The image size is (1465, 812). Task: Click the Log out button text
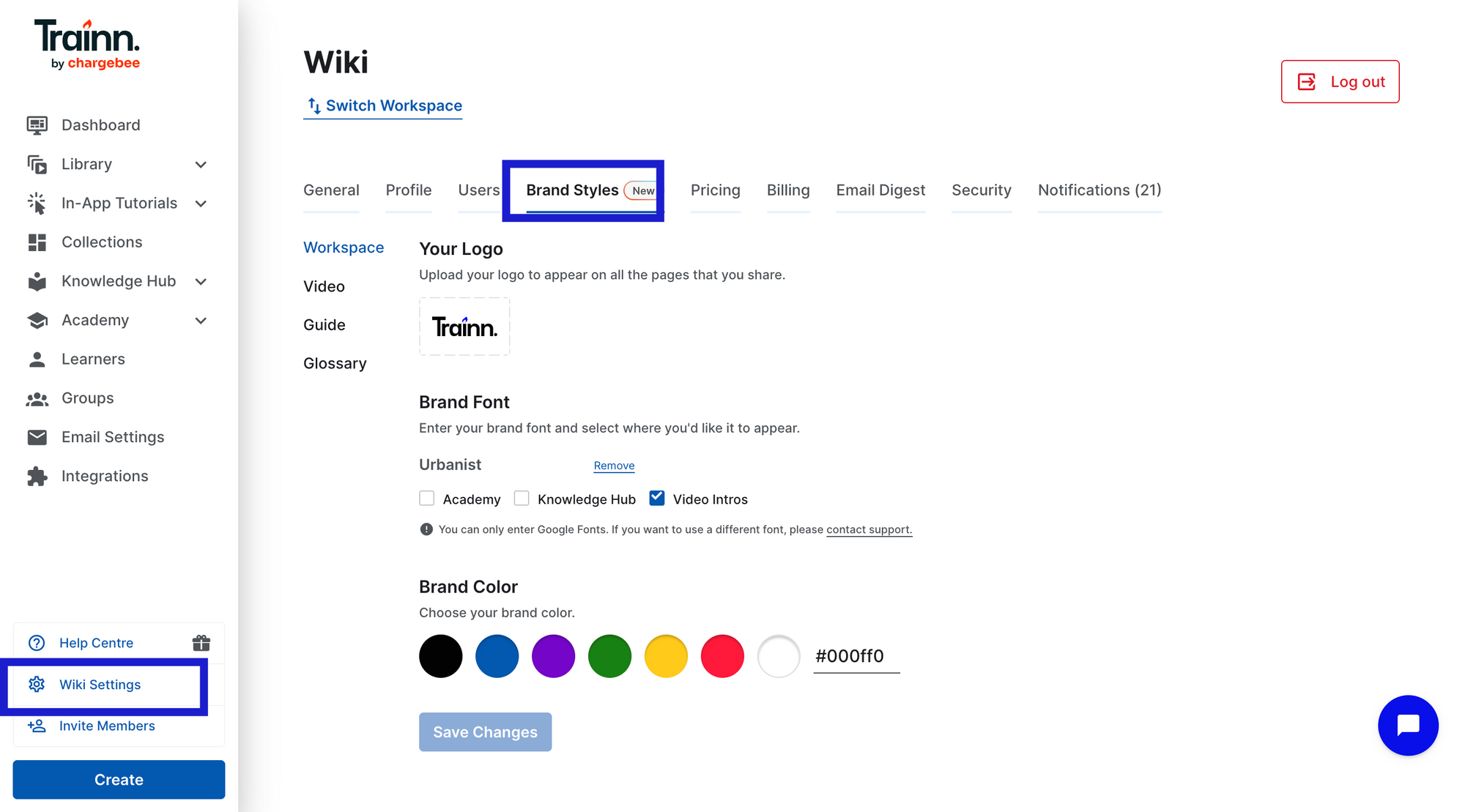pyautogui.click(x=1357, y=82)
